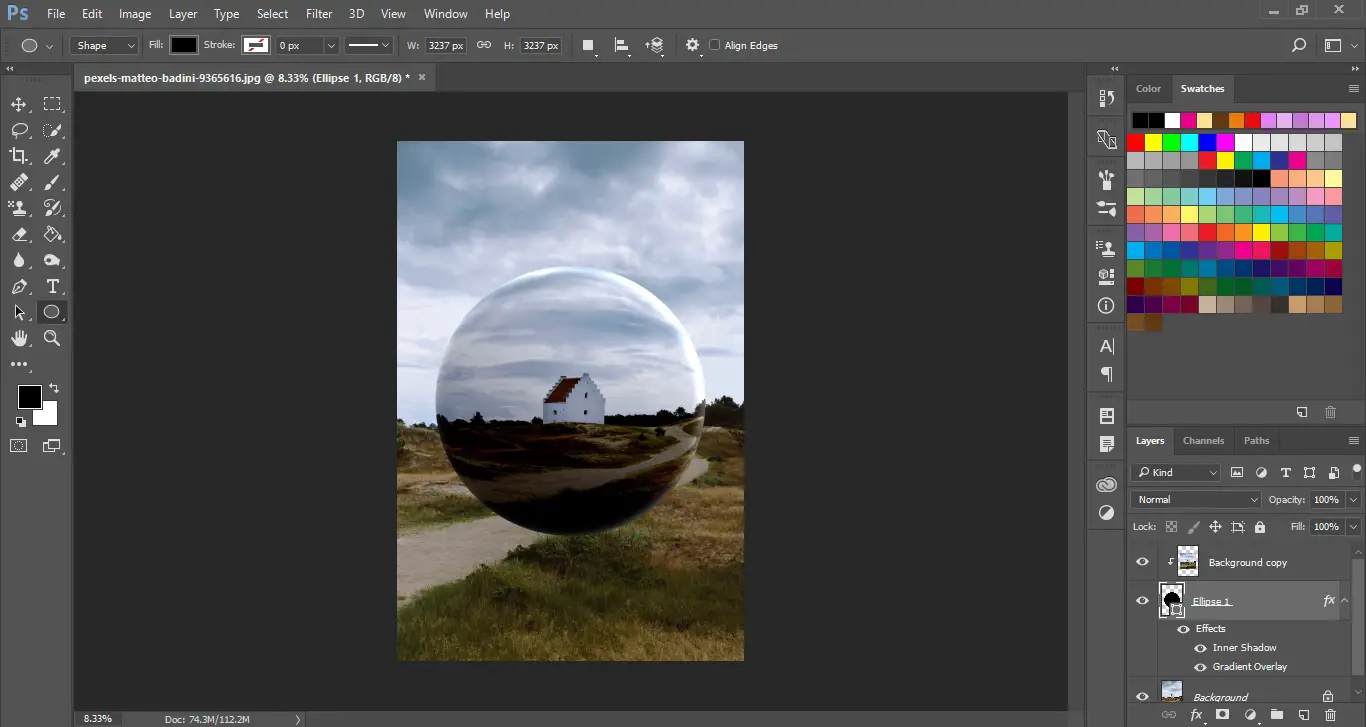Hide the Ellipse 1 layer
The height and width of the screenshot is (727, 1366).
click(1142, 600)
